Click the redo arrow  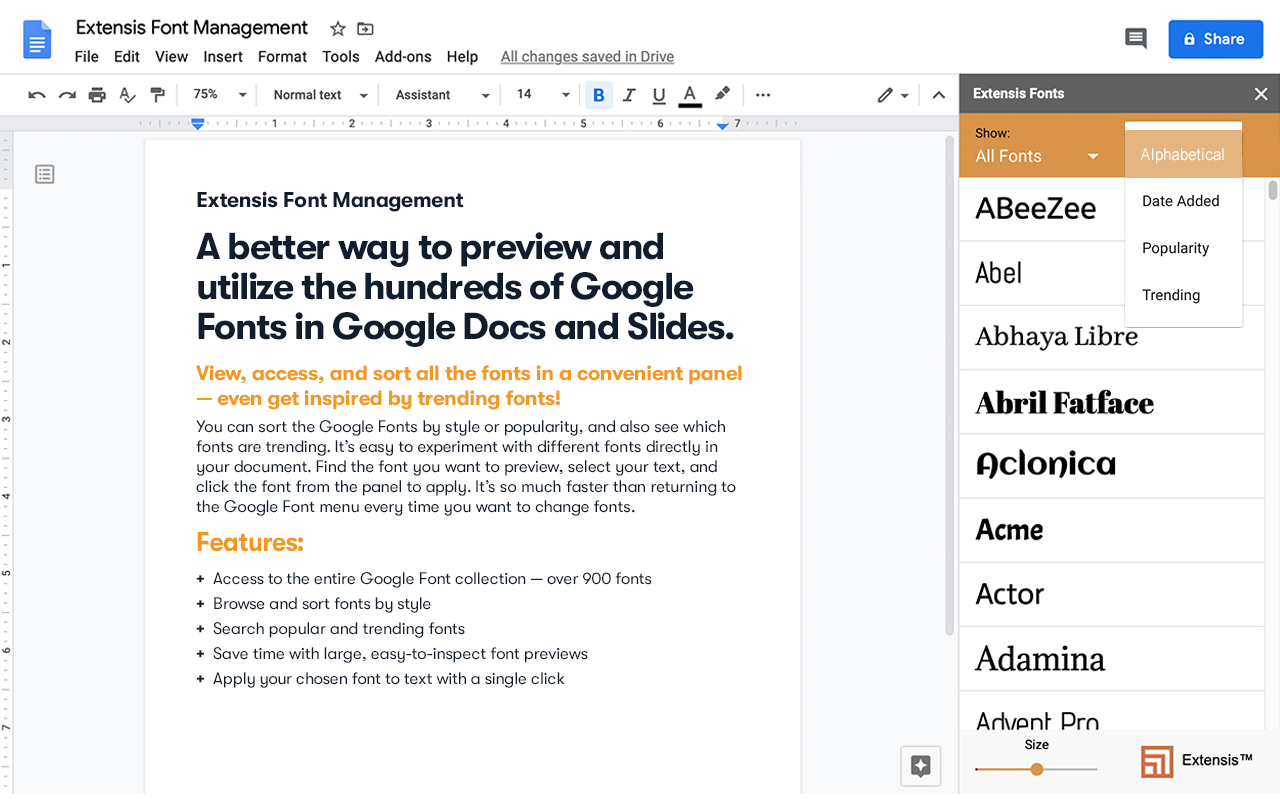pos(67,95)
